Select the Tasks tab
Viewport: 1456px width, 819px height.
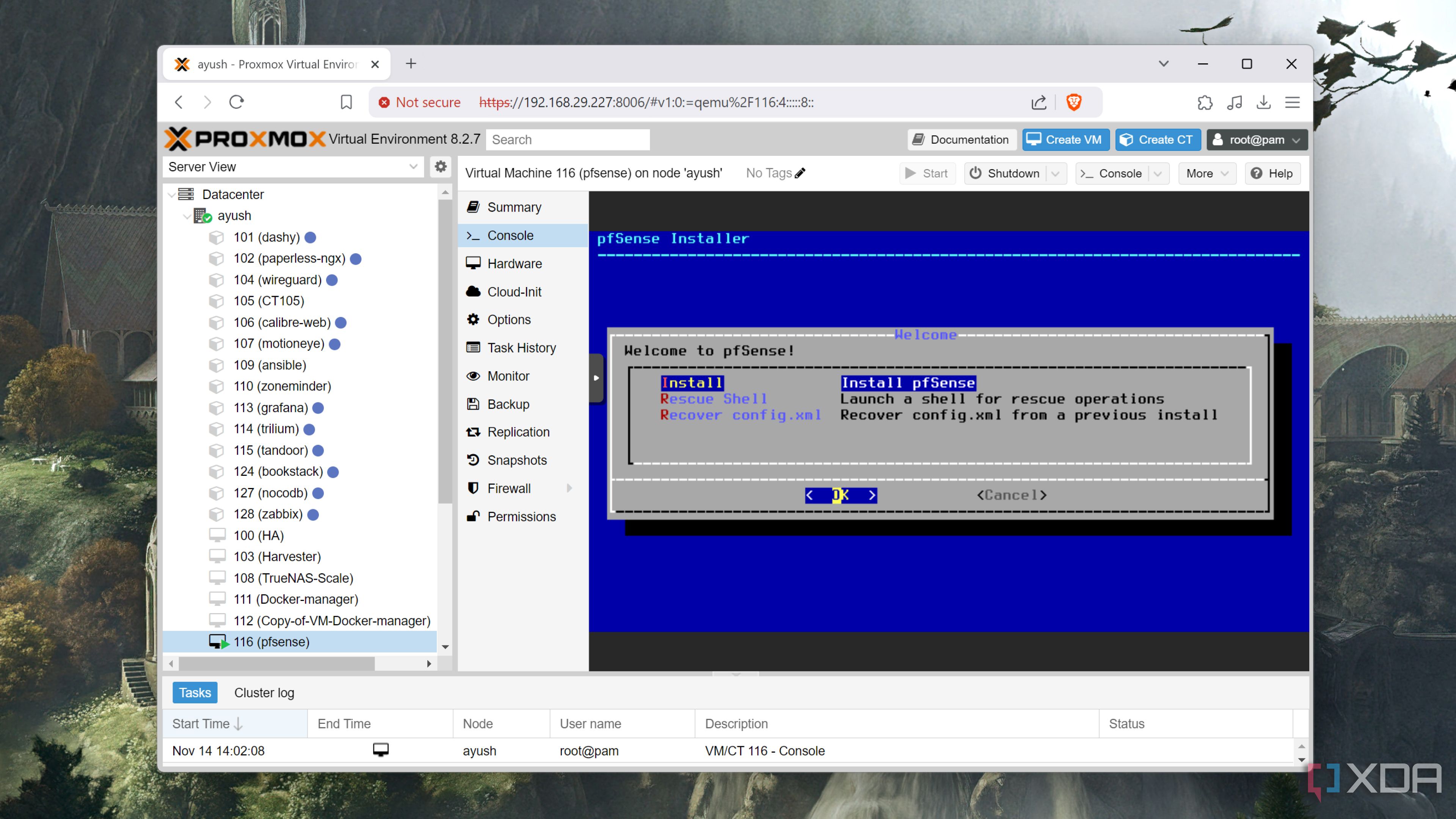(x=195, y=692)
